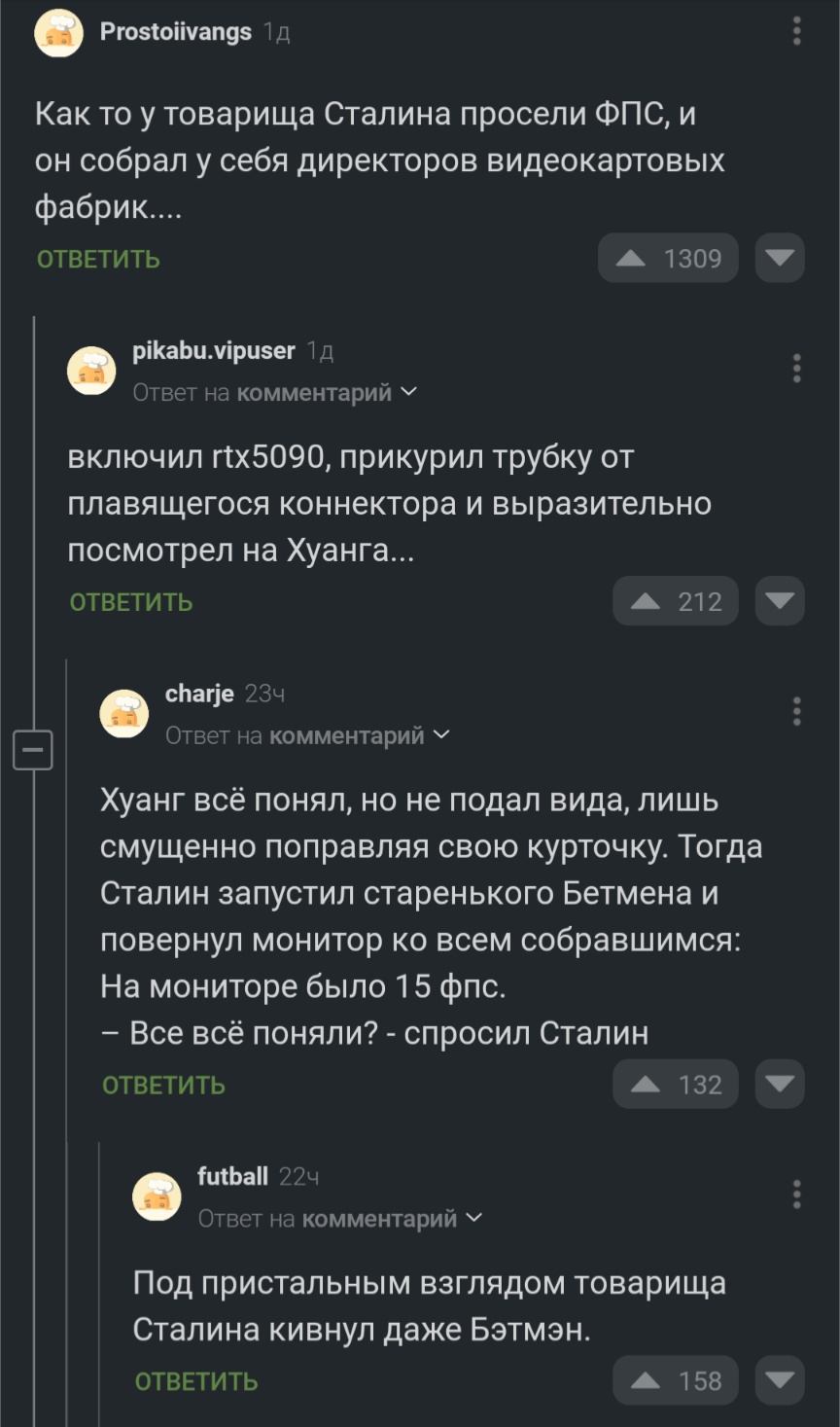Click ОТВЕТИТЬ under charje's comment

point(163,1085)
